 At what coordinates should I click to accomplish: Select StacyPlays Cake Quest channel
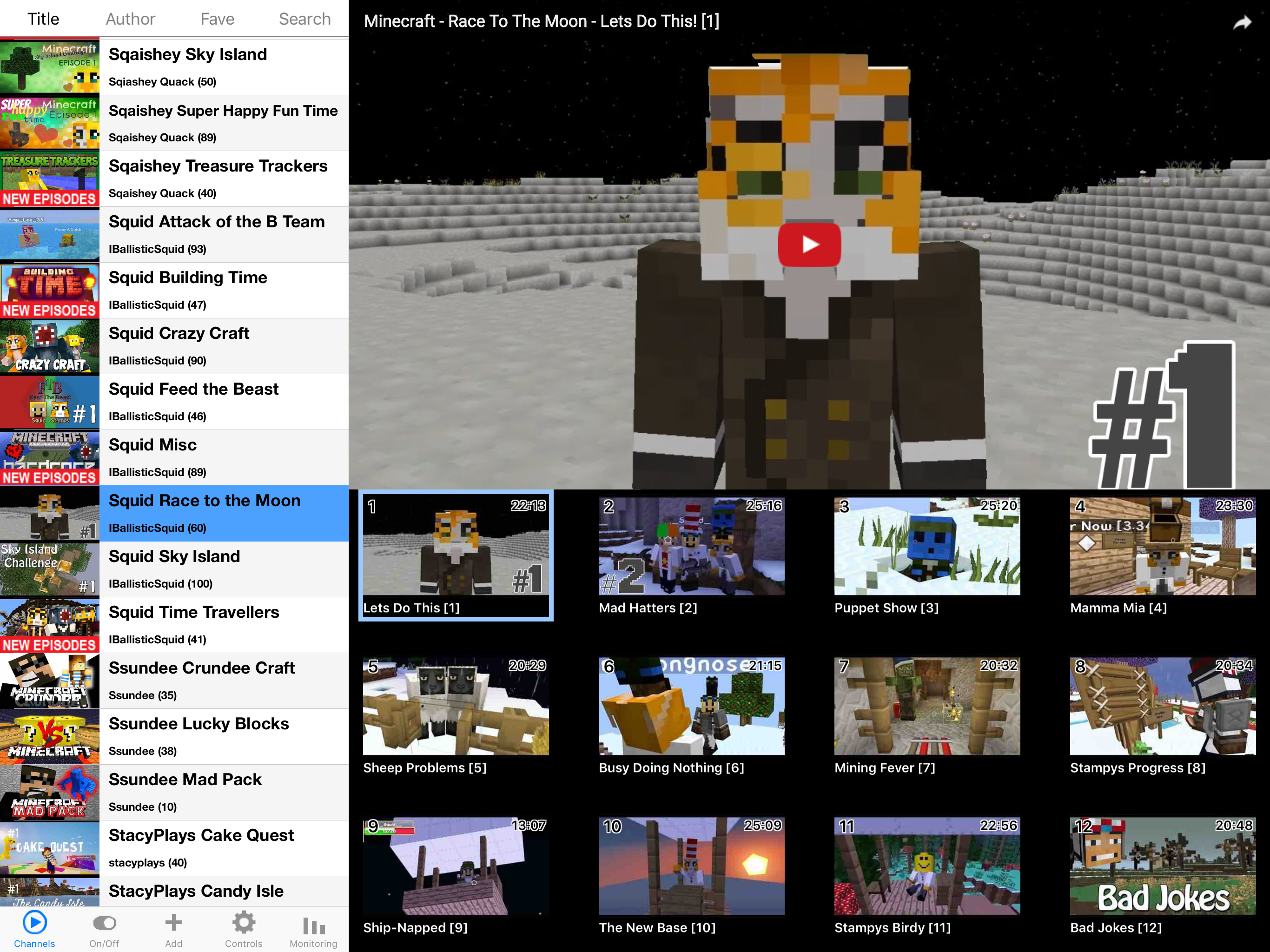click(224, 848)
